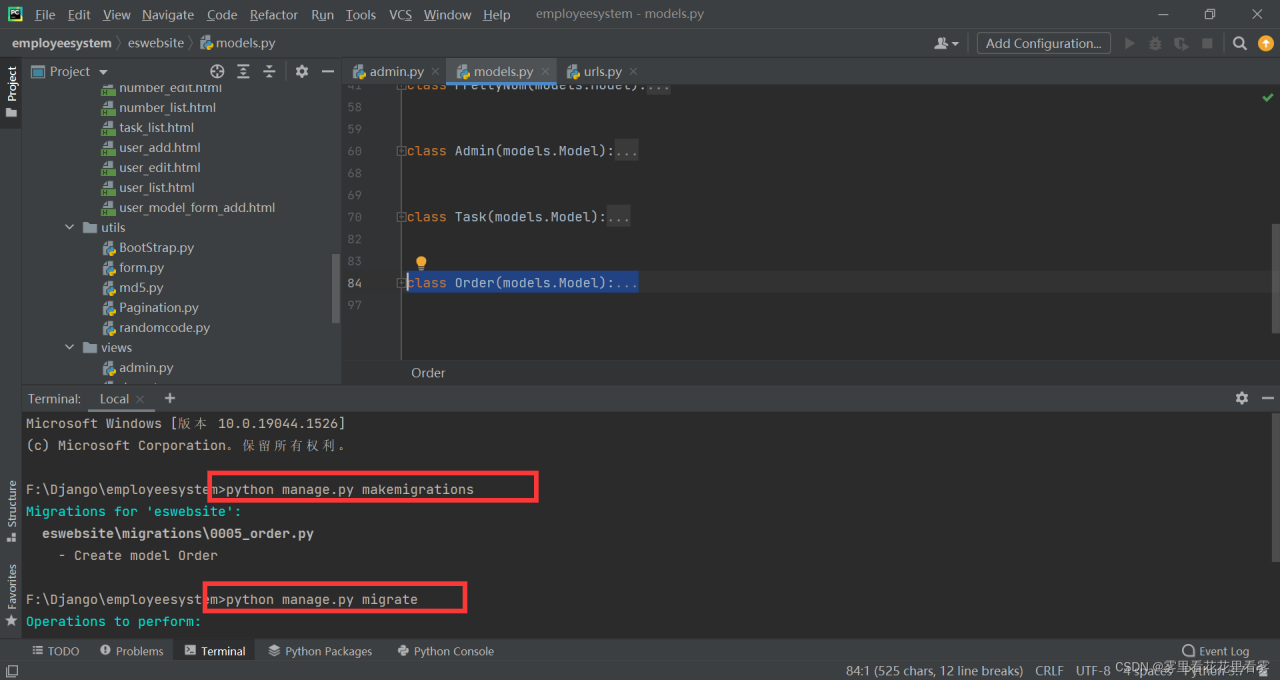Open the Python Packages tool window
The height and width of the screenshot is (680, 1280).
320,651
